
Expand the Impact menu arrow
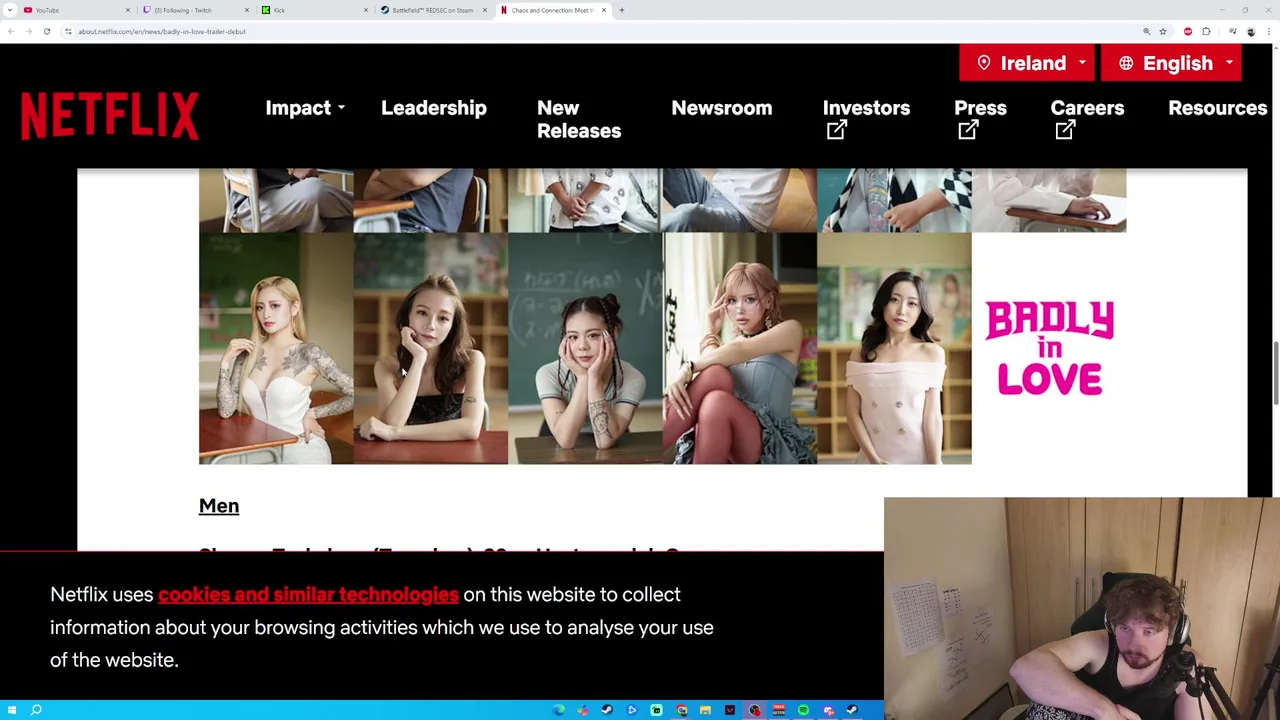pos(341,108)
